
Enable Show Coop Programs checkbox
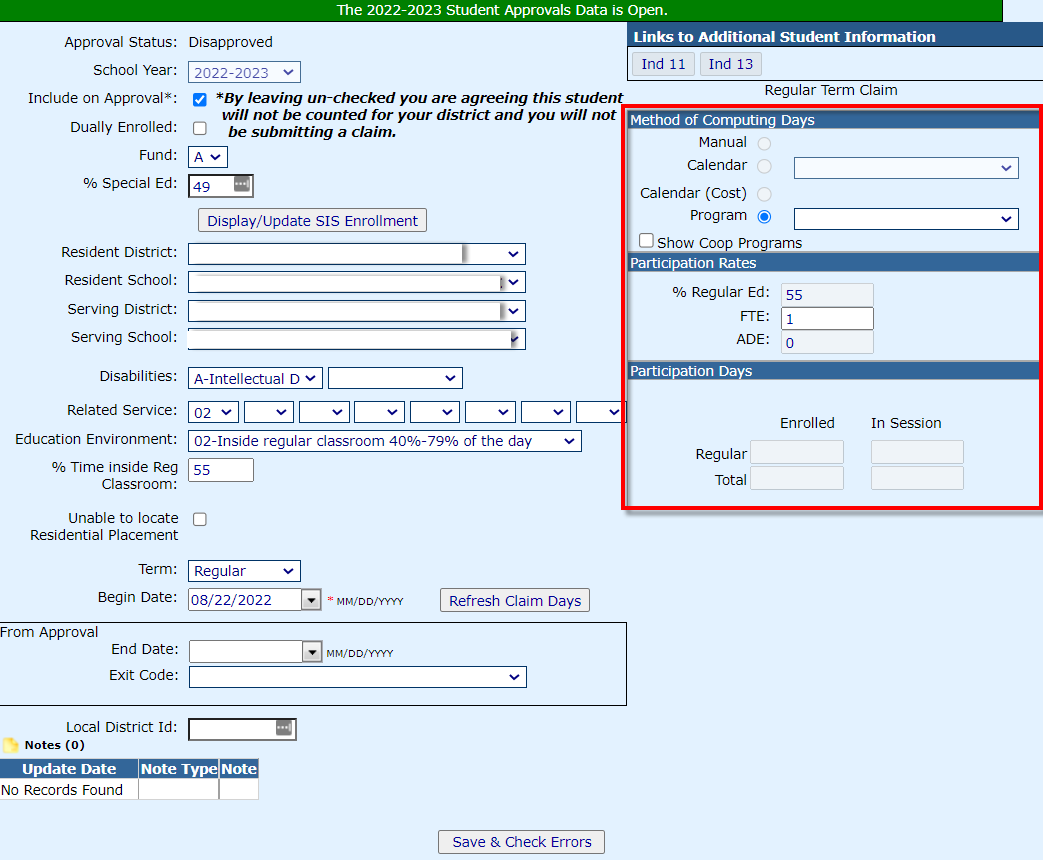(646, 240)
